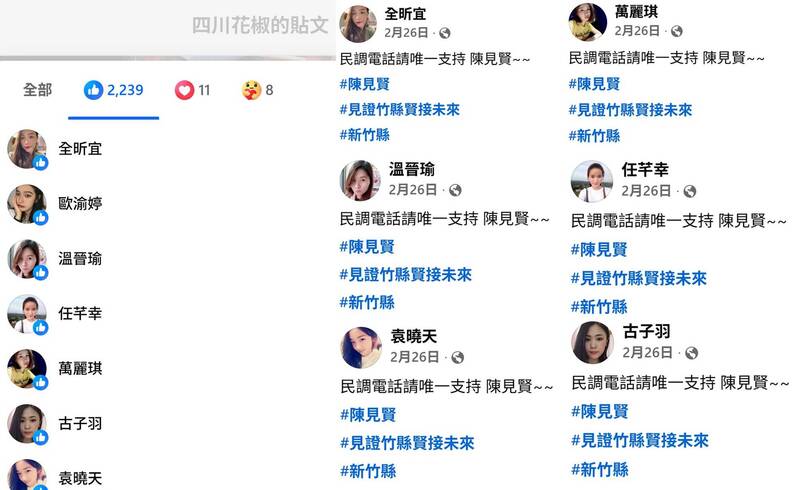Open the Like reactions tab showing 2,239
The width and height of the screenshot is (800, 490).
[x=113, y=90]
